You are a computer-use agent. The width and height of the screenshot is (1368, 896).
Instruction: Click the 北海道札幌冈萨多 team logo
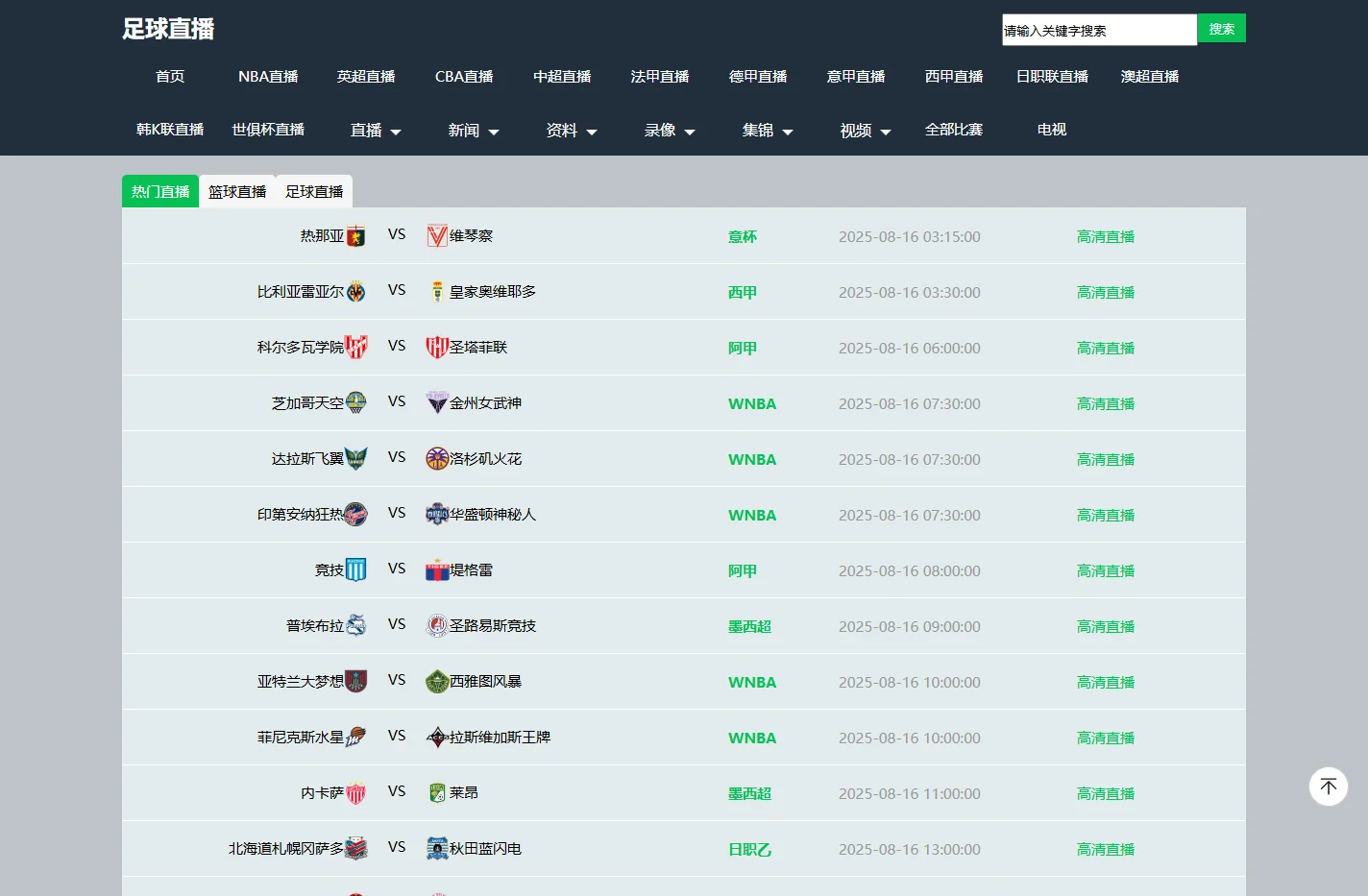click(355, 849)
